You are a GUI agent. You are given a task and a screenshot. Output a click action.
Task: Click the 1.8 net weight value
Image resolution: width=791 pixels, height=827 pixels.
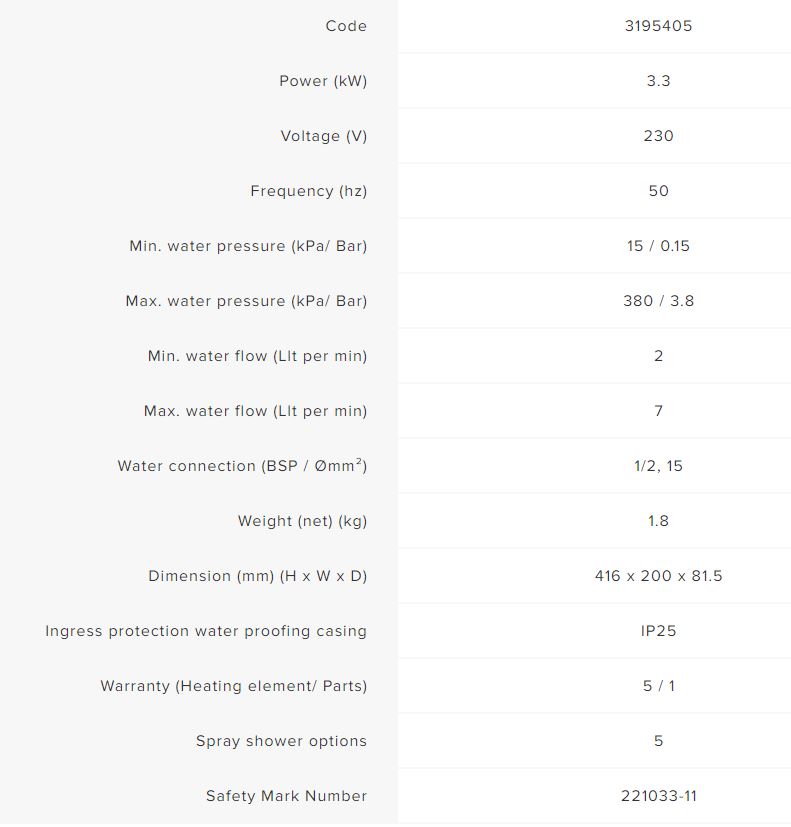coord(658,521)
